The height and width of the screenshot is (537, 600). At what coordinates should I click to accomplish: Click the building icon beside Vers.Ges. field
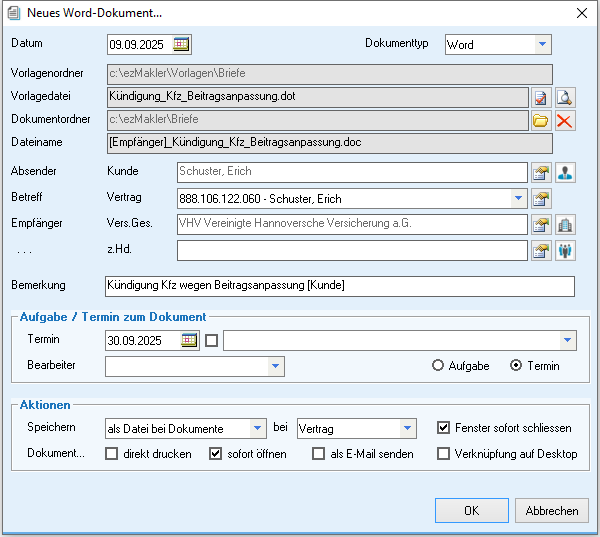point(566,225)
